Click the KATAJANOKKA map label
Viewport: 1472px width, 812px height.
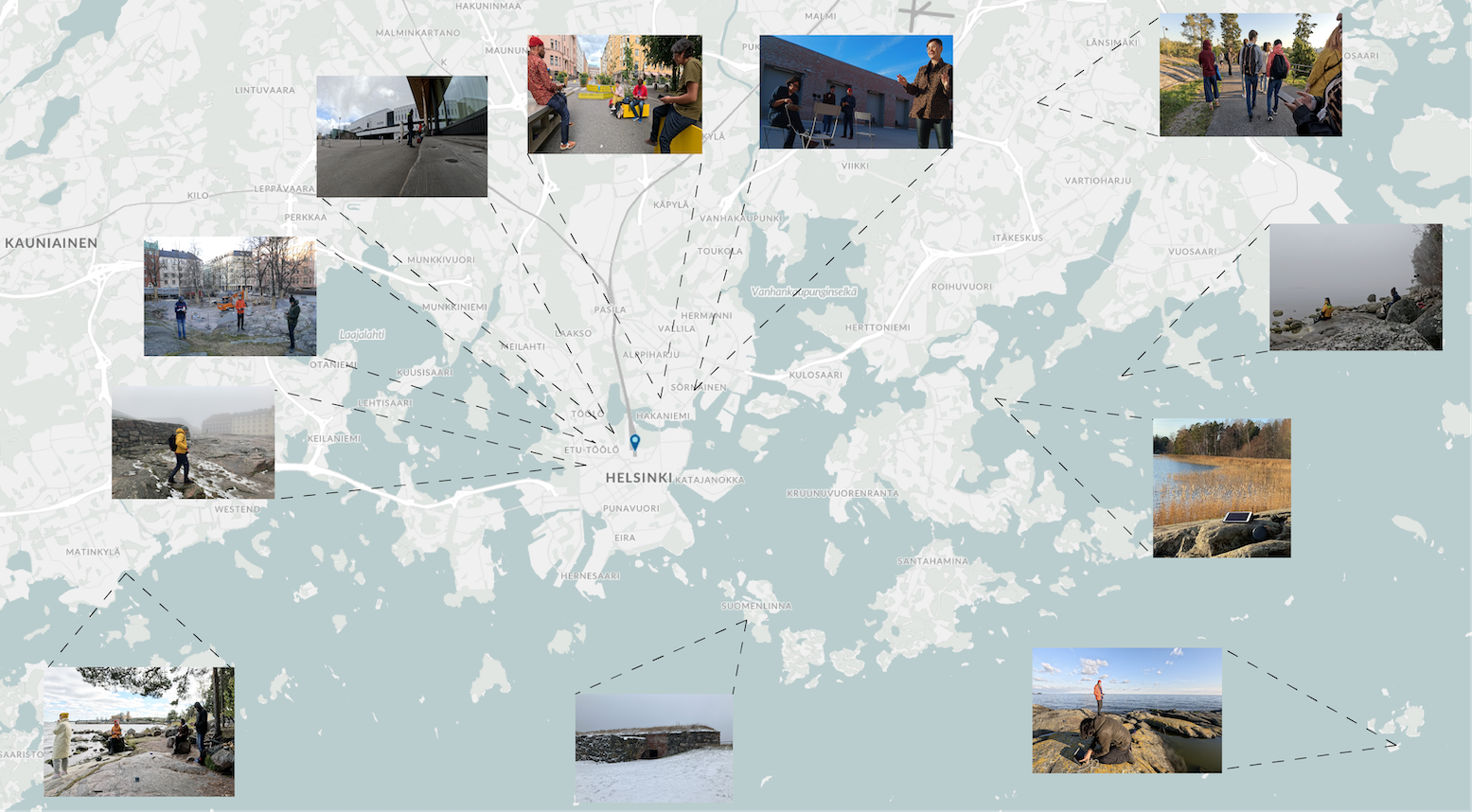click(710, 480)
